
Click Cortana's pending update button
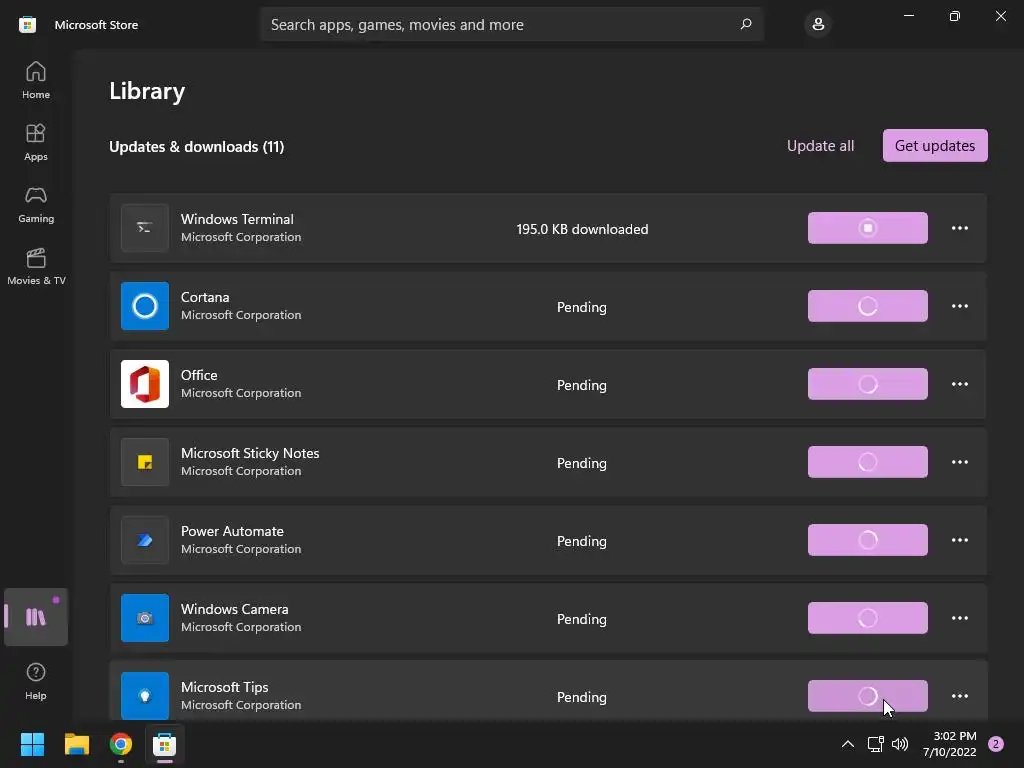coord(867,306)
